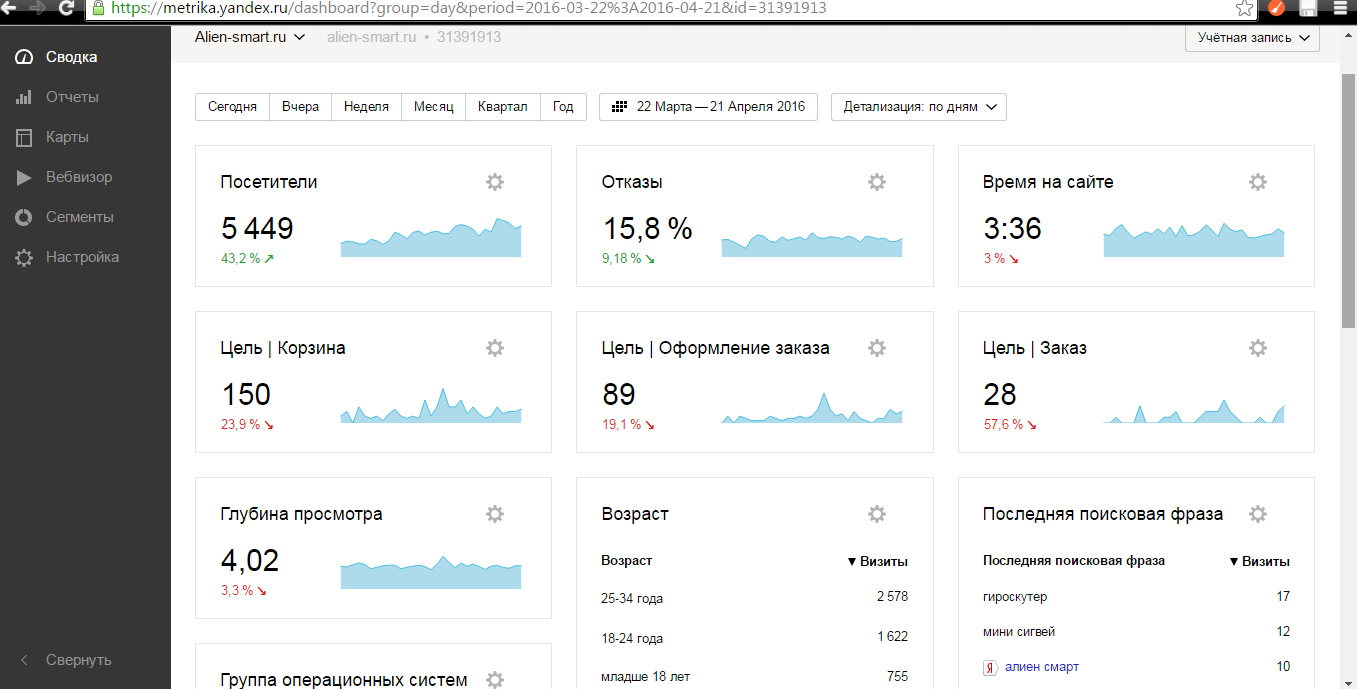Open the Alien-smart.ru counter selector

tap(250, 37)
